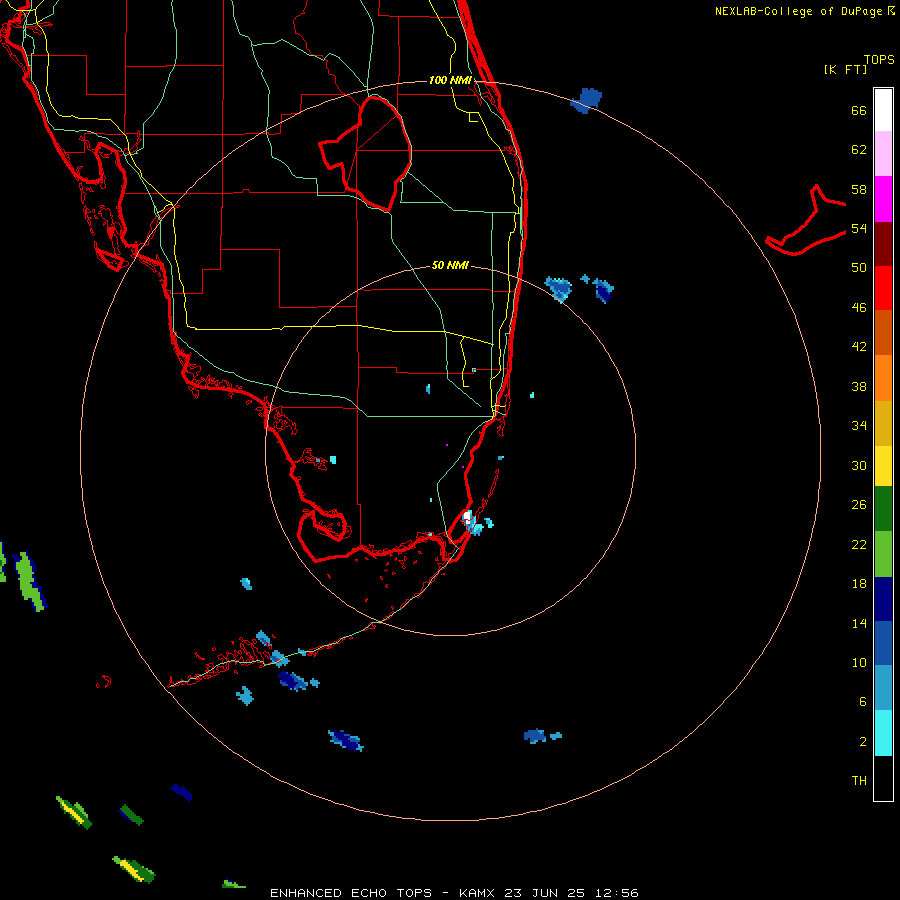This screenshot has height=900, width=900.
Task: Click the "46" legend value
Action: (x=859, y=308)
